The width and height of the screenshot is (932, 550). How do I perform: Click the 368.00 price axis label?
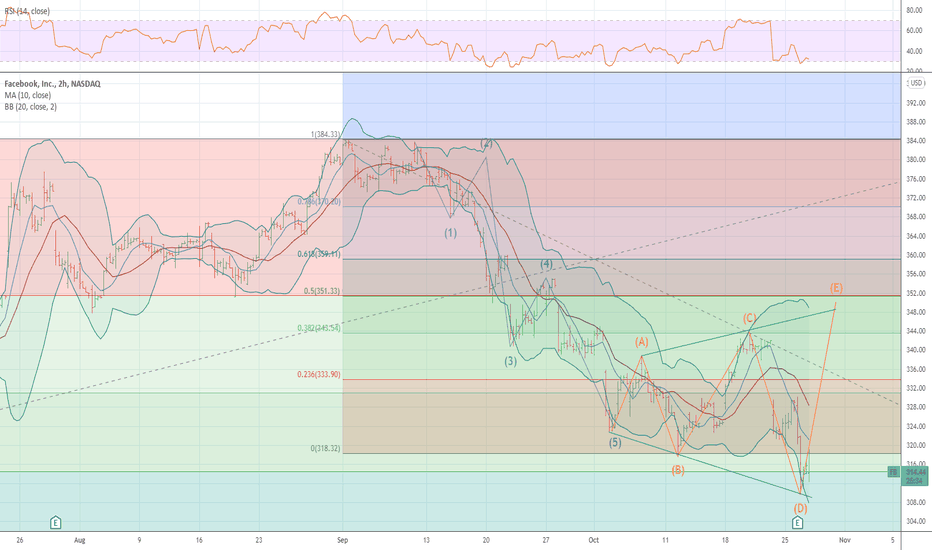[x=916, y=217]
